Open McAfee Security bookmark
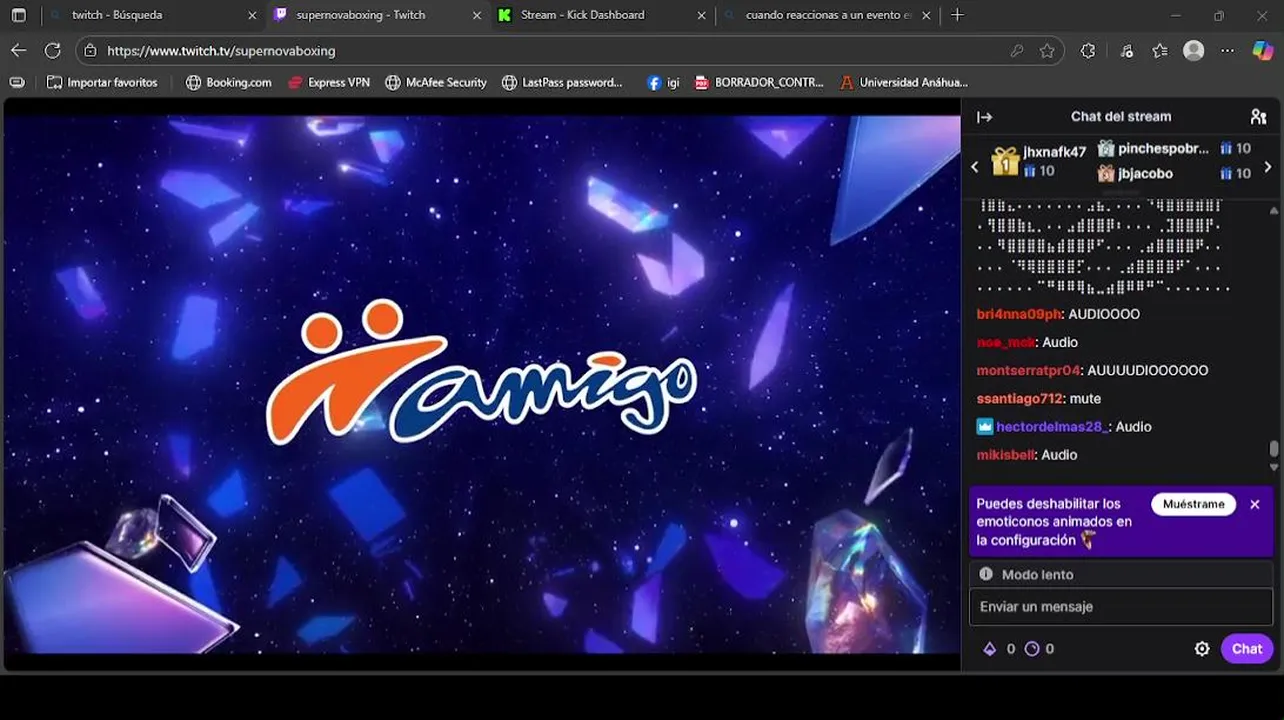Screen dimensions: 1284x720 (436, 82)
